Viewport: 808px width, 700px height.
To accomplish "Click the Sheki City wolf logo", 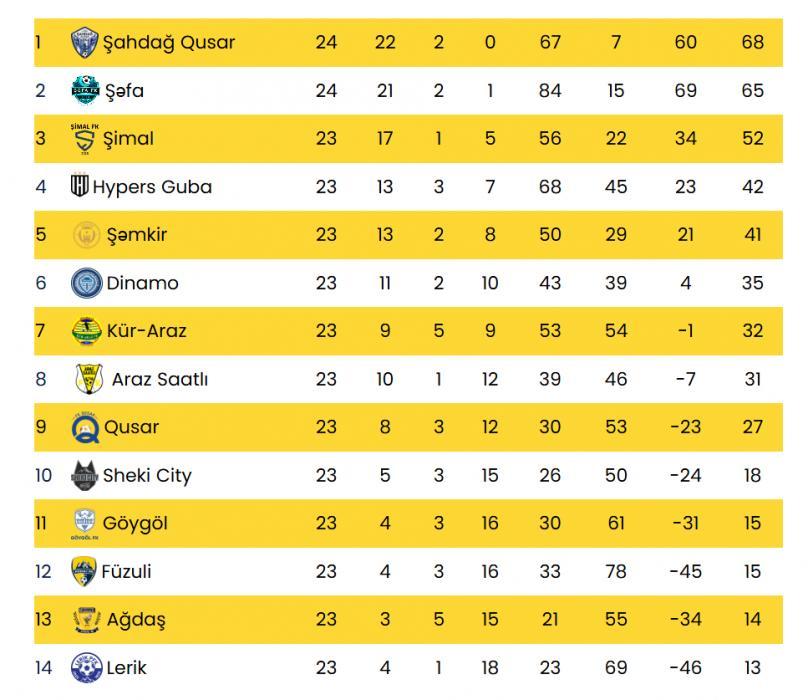I will coord(85,475).
